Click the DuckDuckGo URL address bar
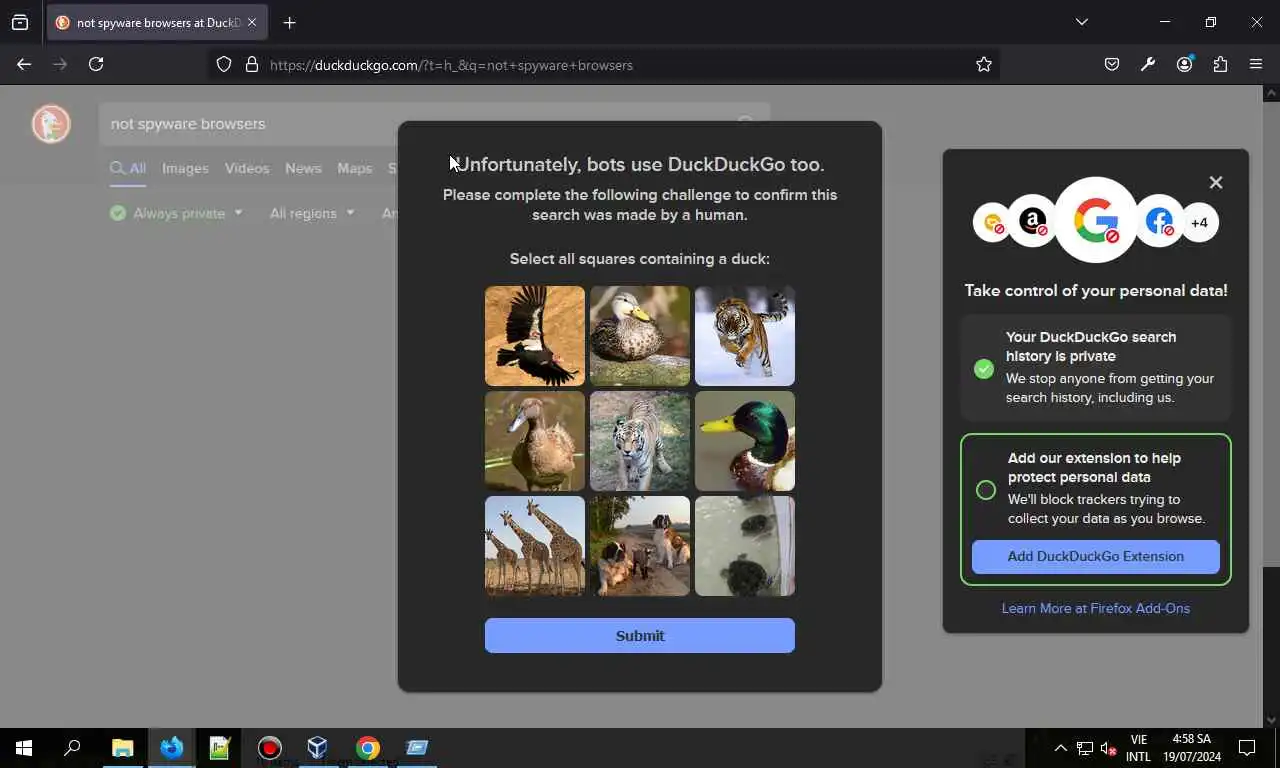Screen dimensions: 1280x768 [x=604, y=65]
